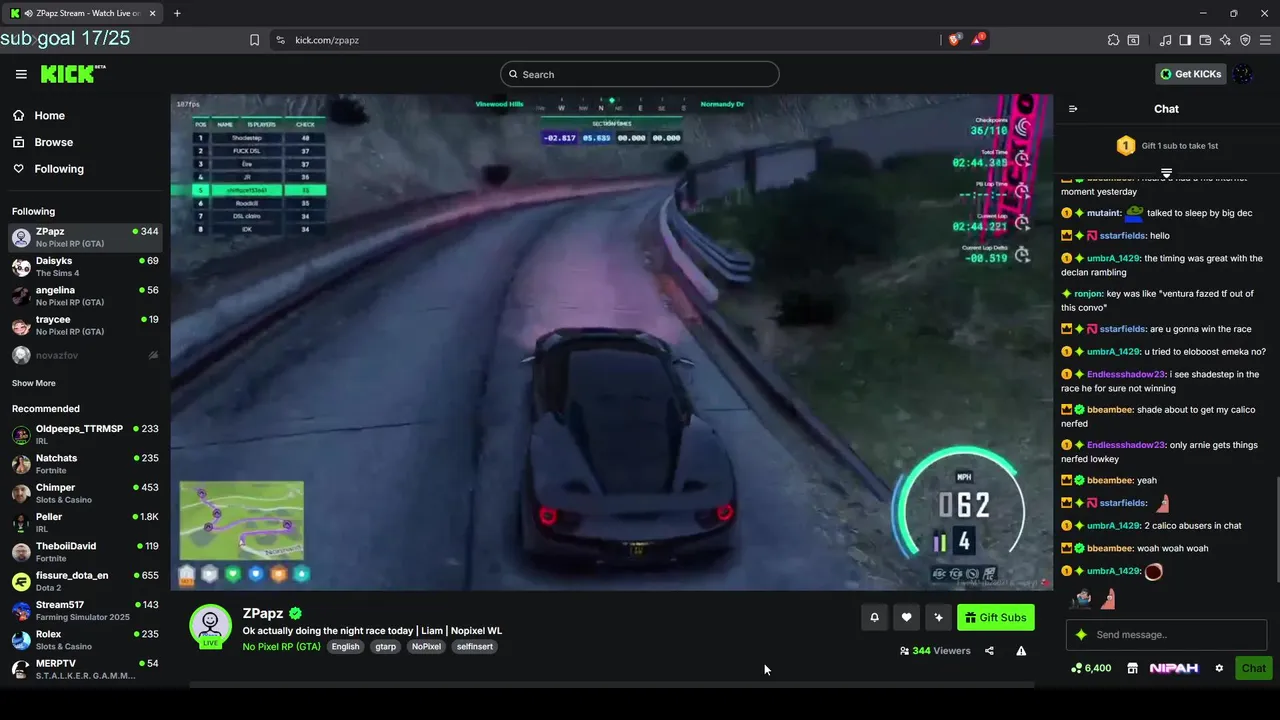Viewport: 1280px width, 720px height.
Task: Click the gtarp tag
Action: tap(385, 646)
